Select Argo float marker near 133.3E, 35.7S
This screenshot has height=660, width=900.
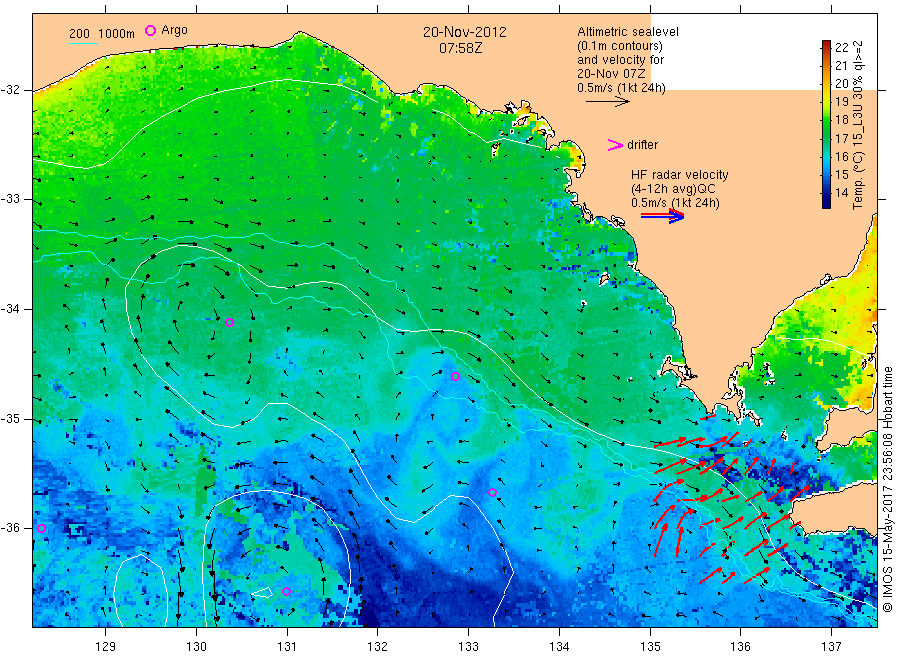[492, 492]
